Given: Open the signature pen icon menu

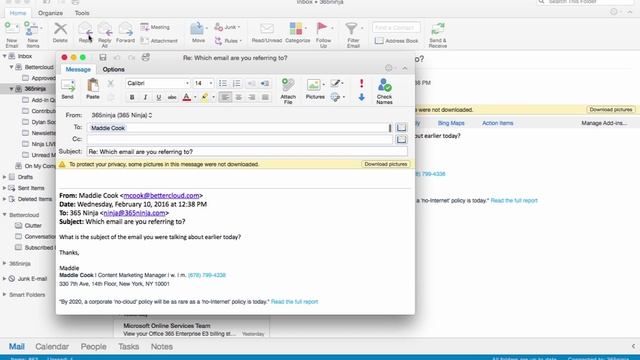Looking at the screenshot, I should pyautogui.click(x=336, y=83).
